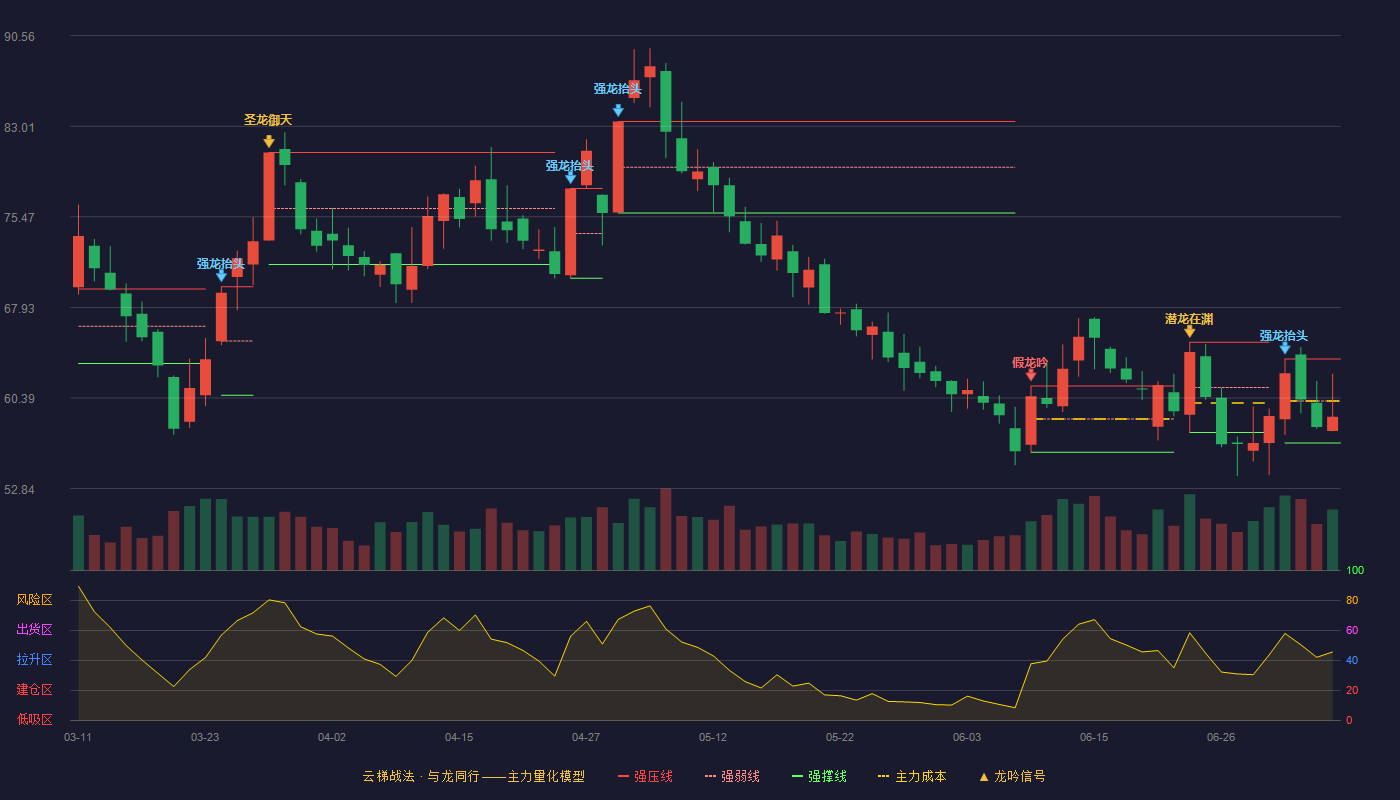Toggle the 主力成本 legend series
The width and height of the screenshot is (1400, 800).
912,776
